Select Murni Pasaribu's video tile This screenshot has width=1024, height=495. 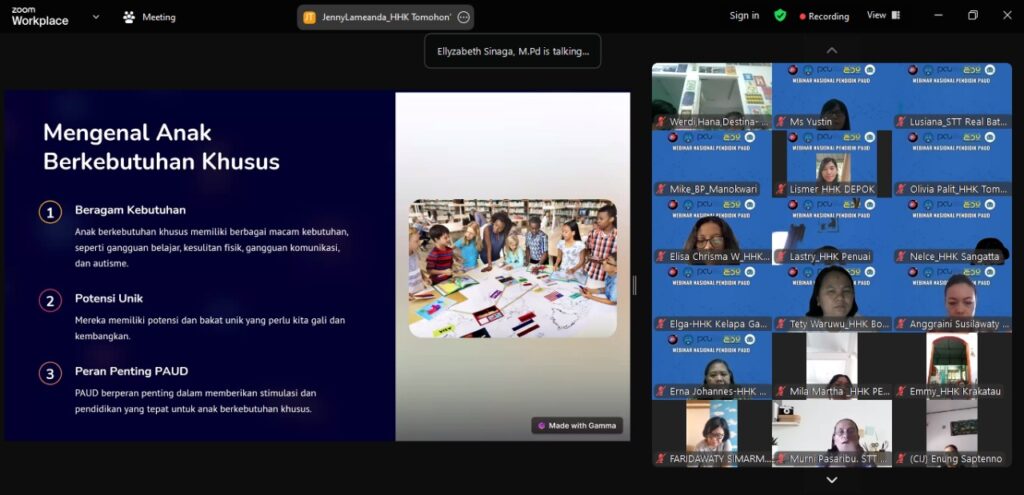[x=831, y=433]
